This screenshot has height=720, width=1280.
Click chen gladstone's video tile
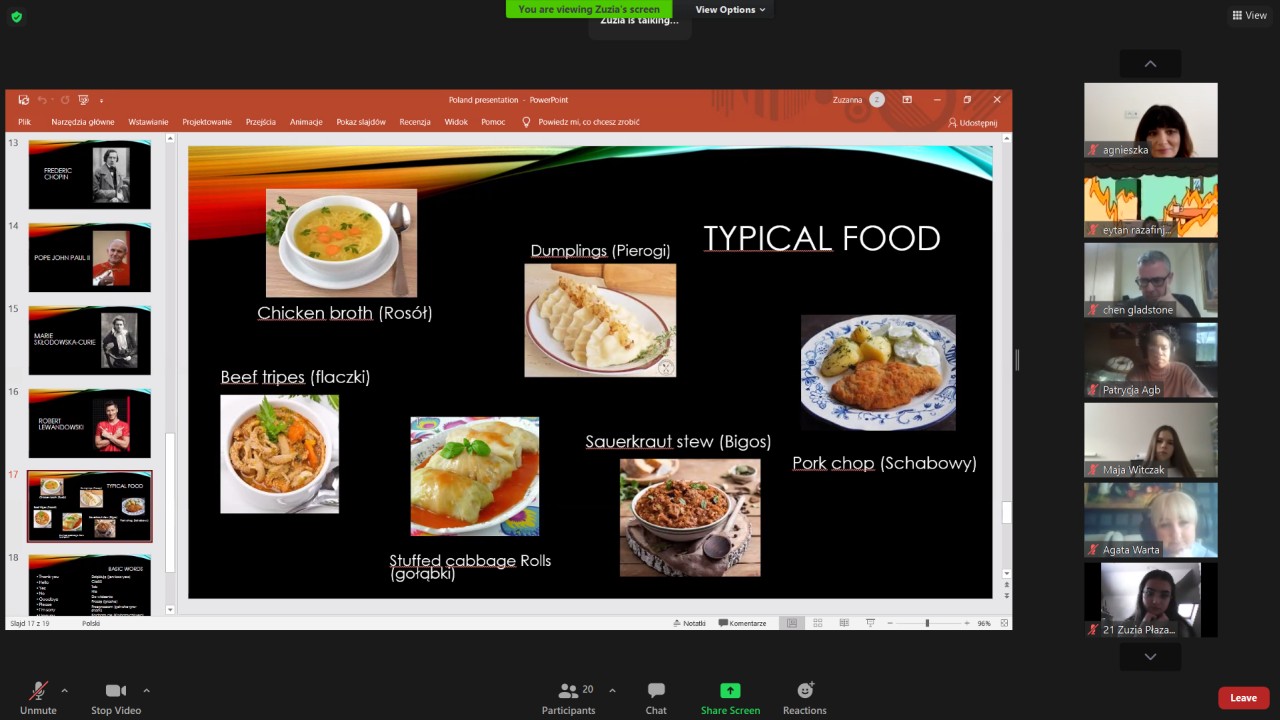(1151, 280)
